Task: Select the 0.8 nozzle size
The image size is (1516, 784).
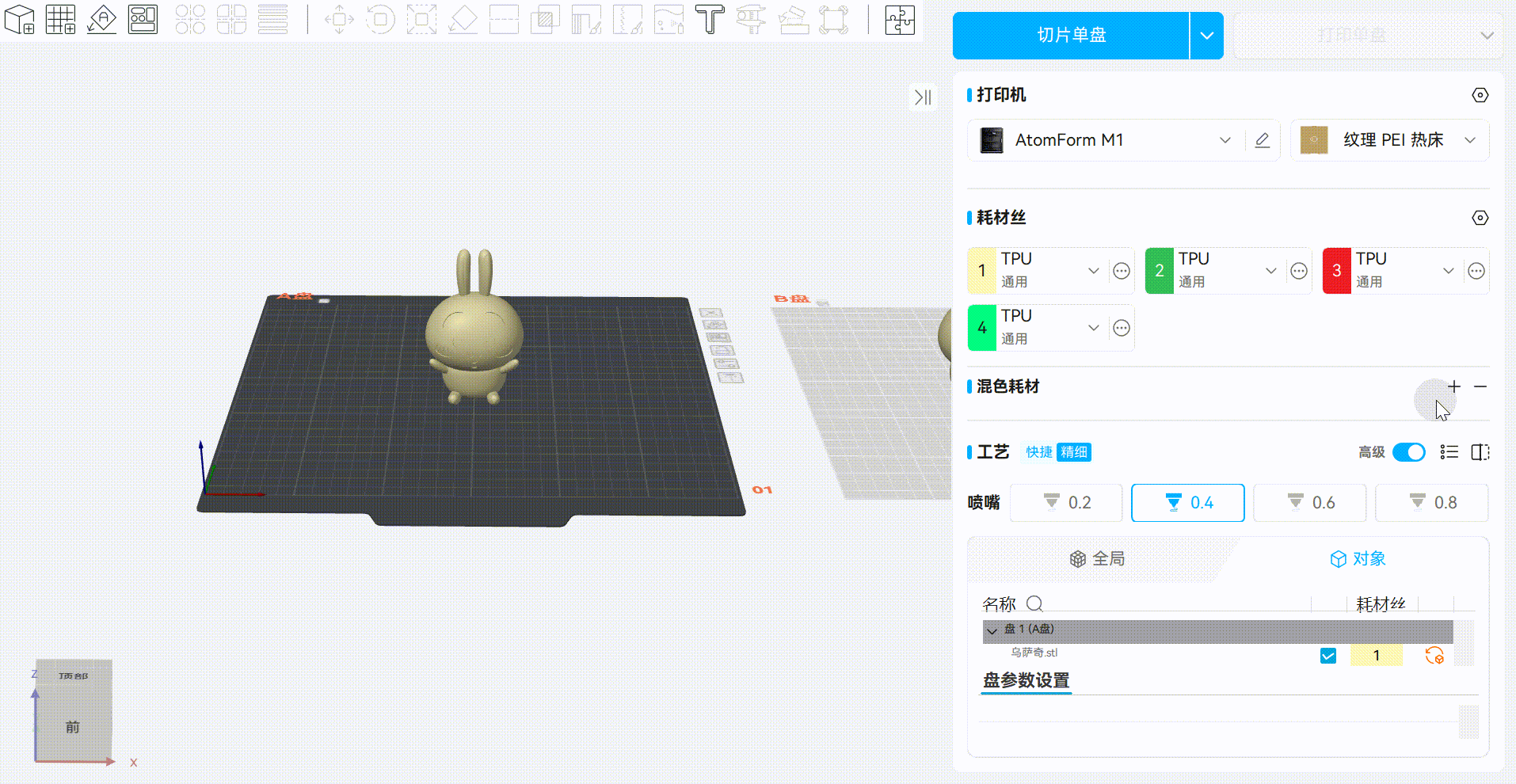Action: (1432, 503)
